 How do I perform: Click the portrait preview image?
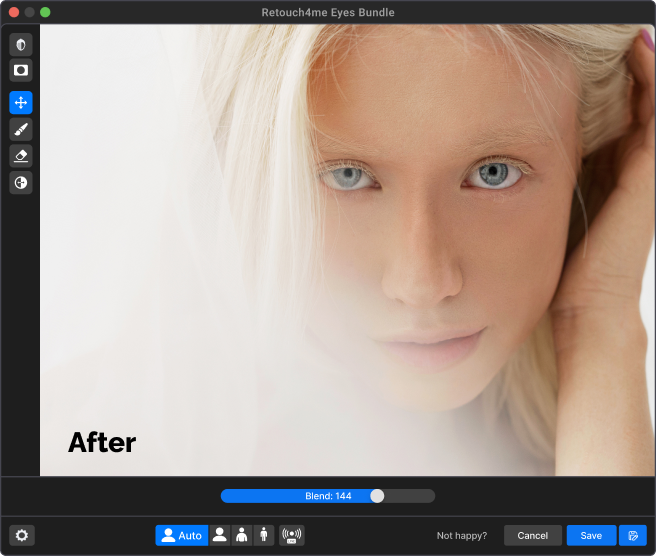tap(347, 250)
